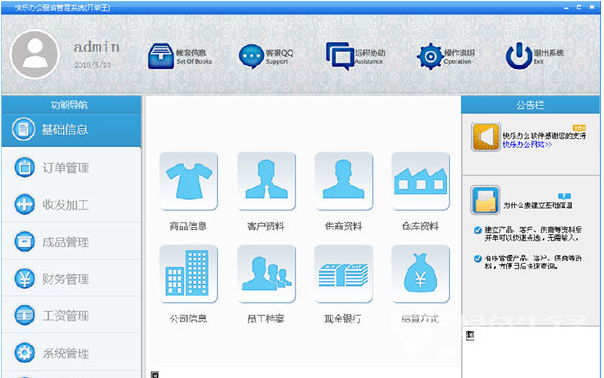
Task: Click the admin username text
Action: click(x=97, y=47)
